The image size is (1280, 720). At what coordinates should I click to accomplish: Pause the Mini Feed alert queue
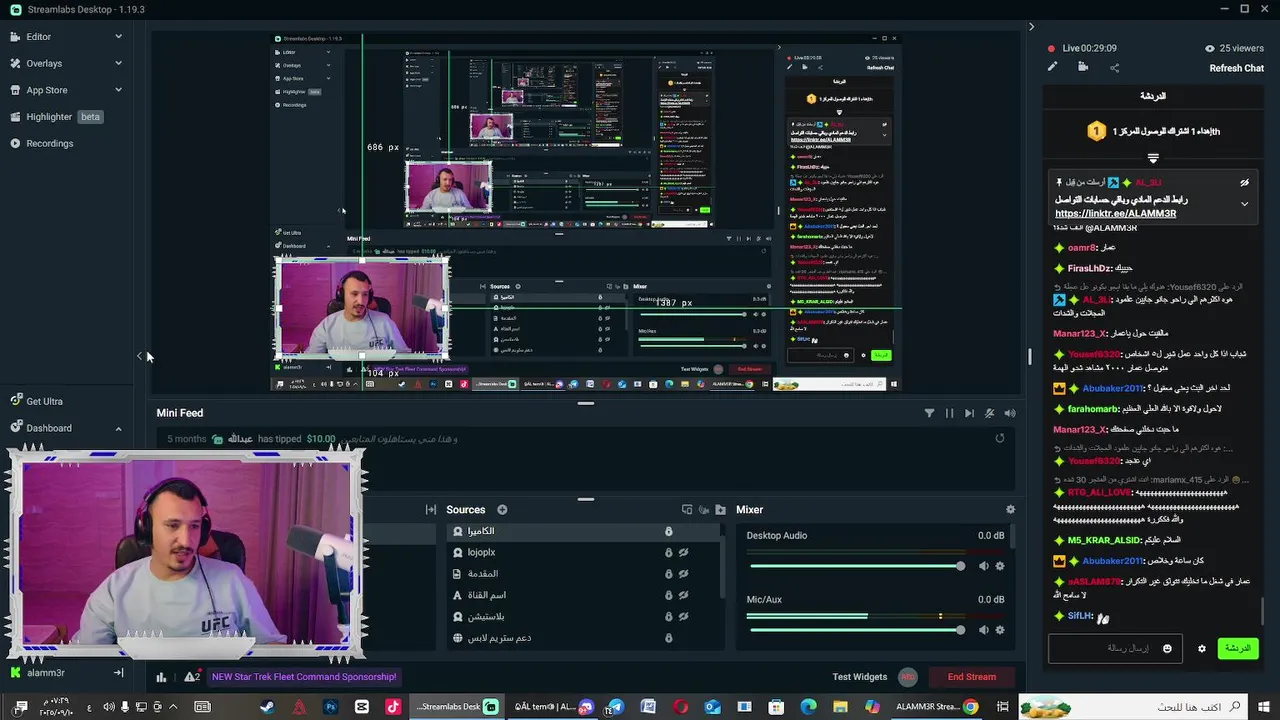point(949,413)
